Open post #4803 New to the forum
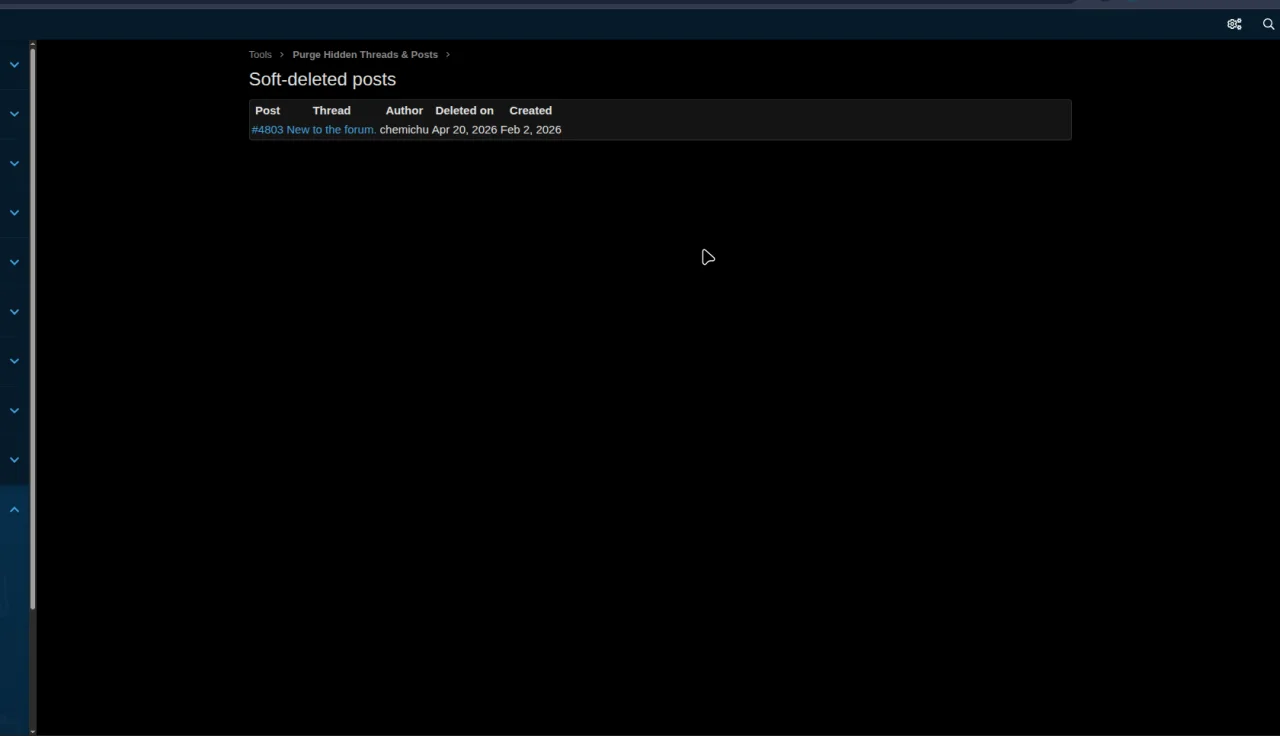 (313, 129)
